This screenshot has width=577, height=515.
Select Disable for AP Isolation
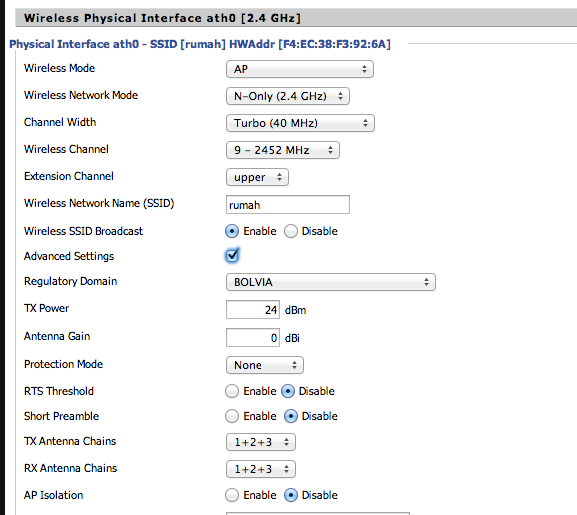coord(291,495)
